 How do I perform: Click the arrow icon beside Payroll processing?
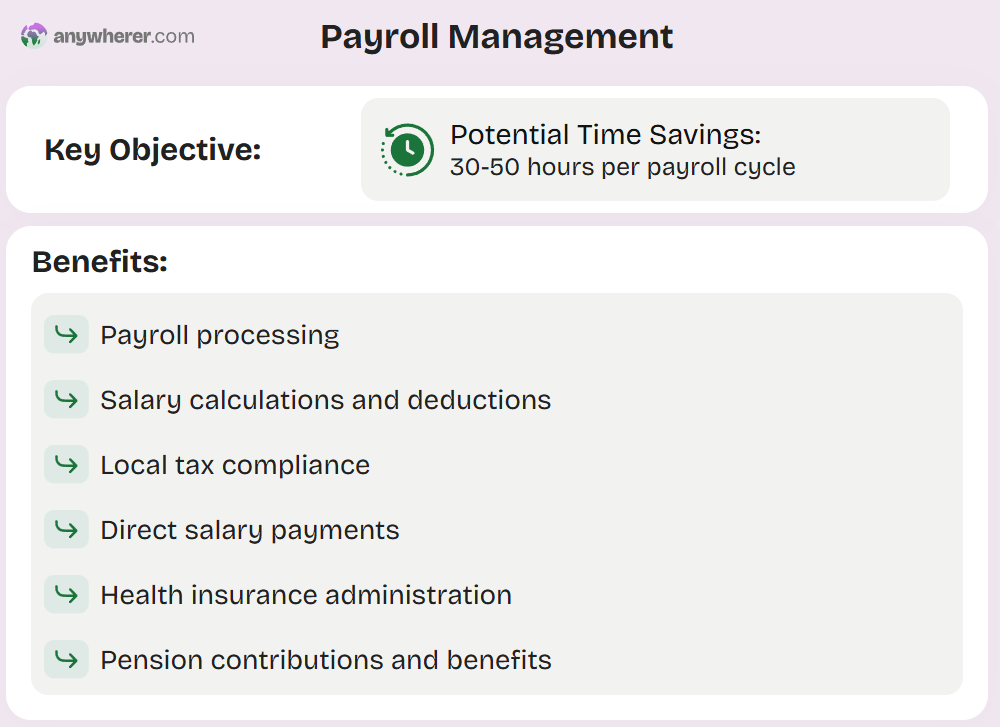click(x=66, y=334)
